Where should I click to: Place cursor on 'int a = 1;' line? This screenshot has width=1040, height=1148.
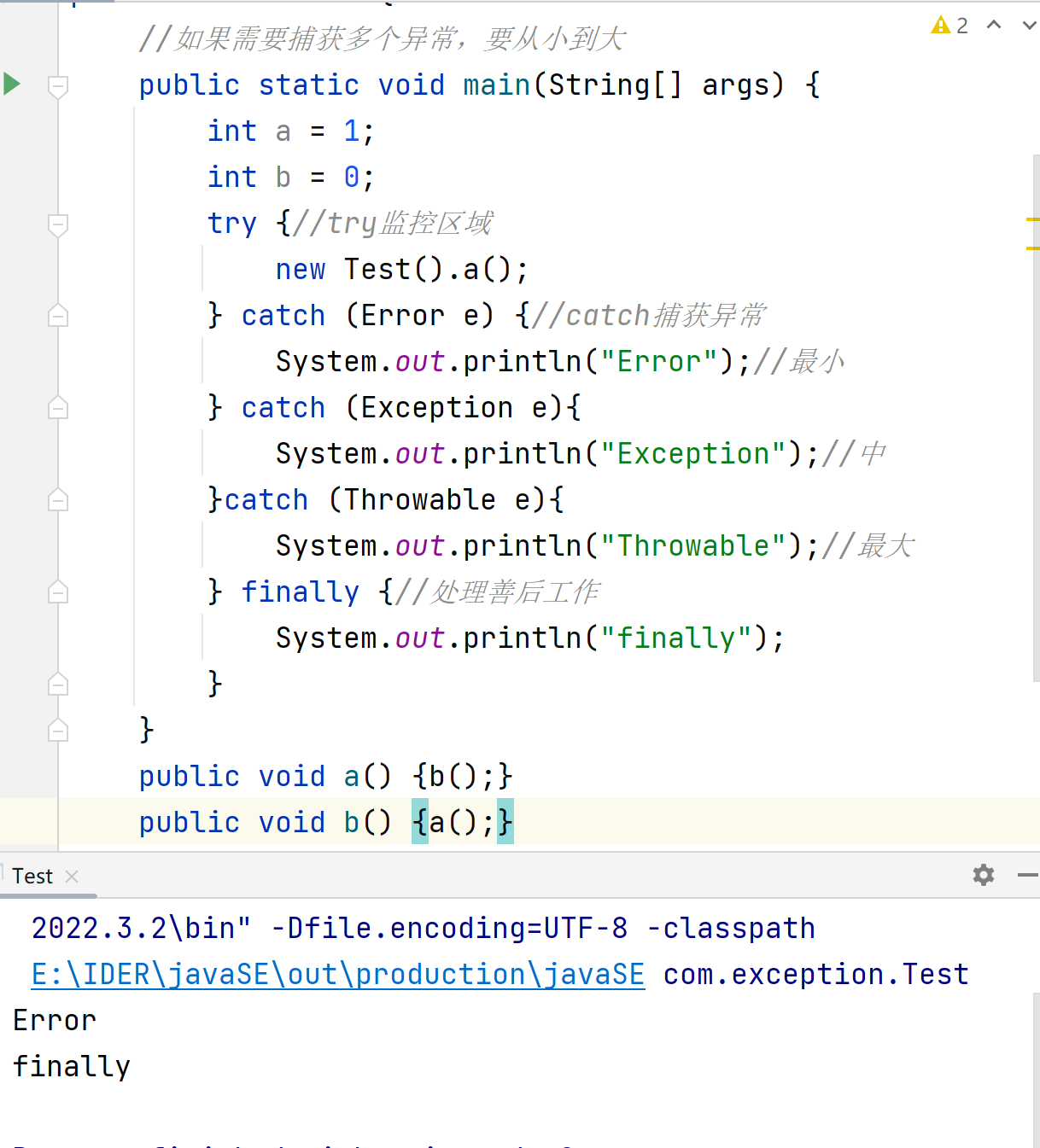[x=290, y=131]
